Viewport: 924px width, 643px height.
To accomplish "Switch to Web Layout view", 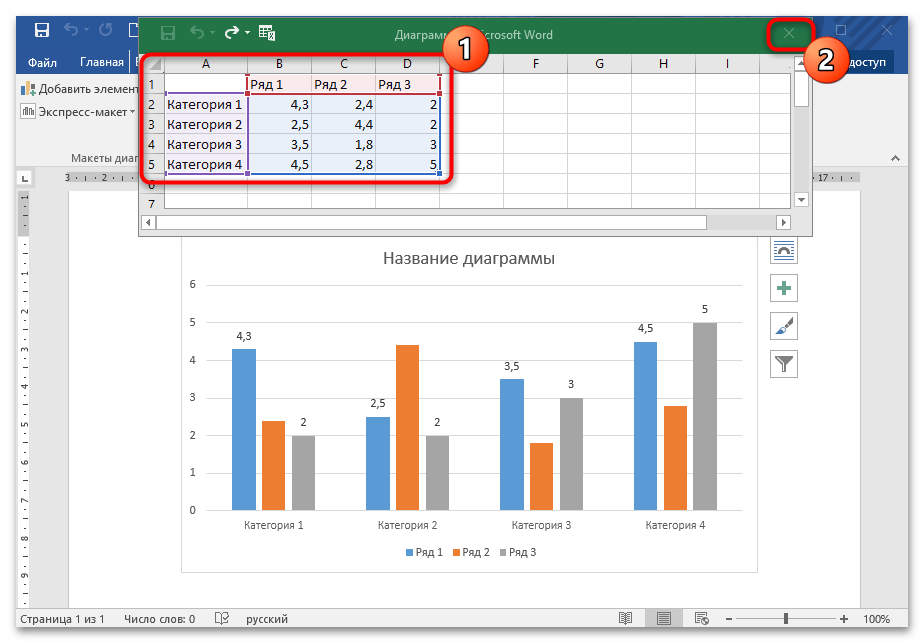I will 701,618.
